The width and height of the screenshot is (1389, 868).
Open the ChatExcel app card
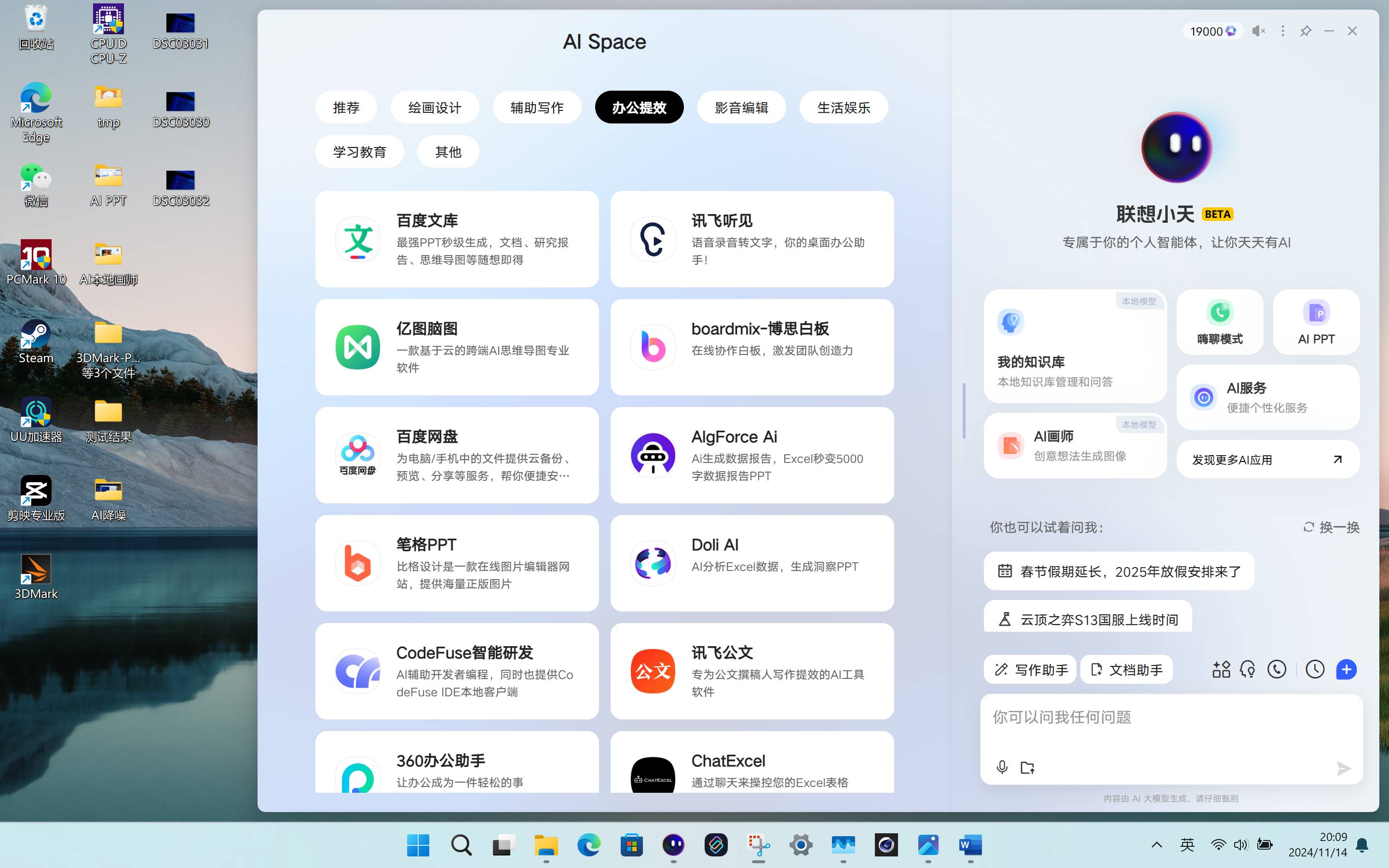point(752,762)
